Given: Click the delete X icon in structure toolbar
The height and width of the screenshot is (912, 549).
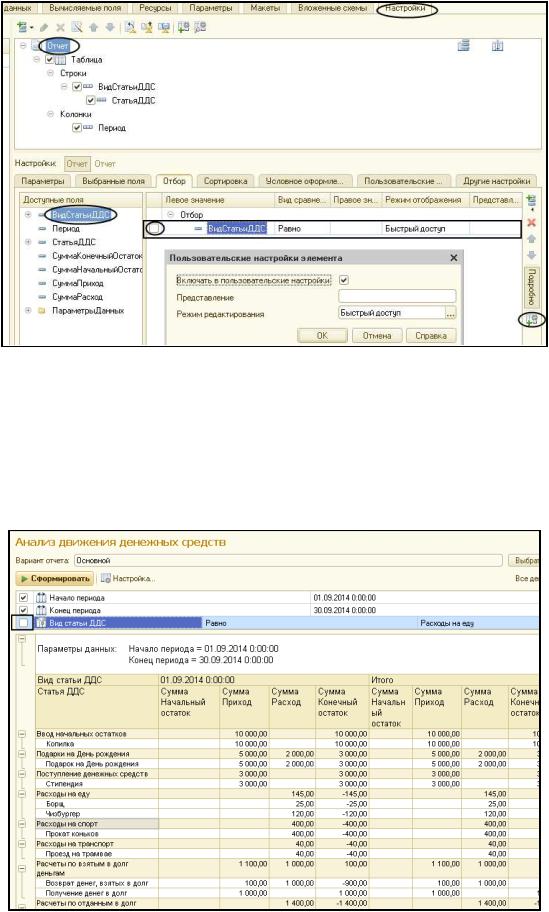Looking at the screenshot, I should pyautogui.click(x=60, y=27).
